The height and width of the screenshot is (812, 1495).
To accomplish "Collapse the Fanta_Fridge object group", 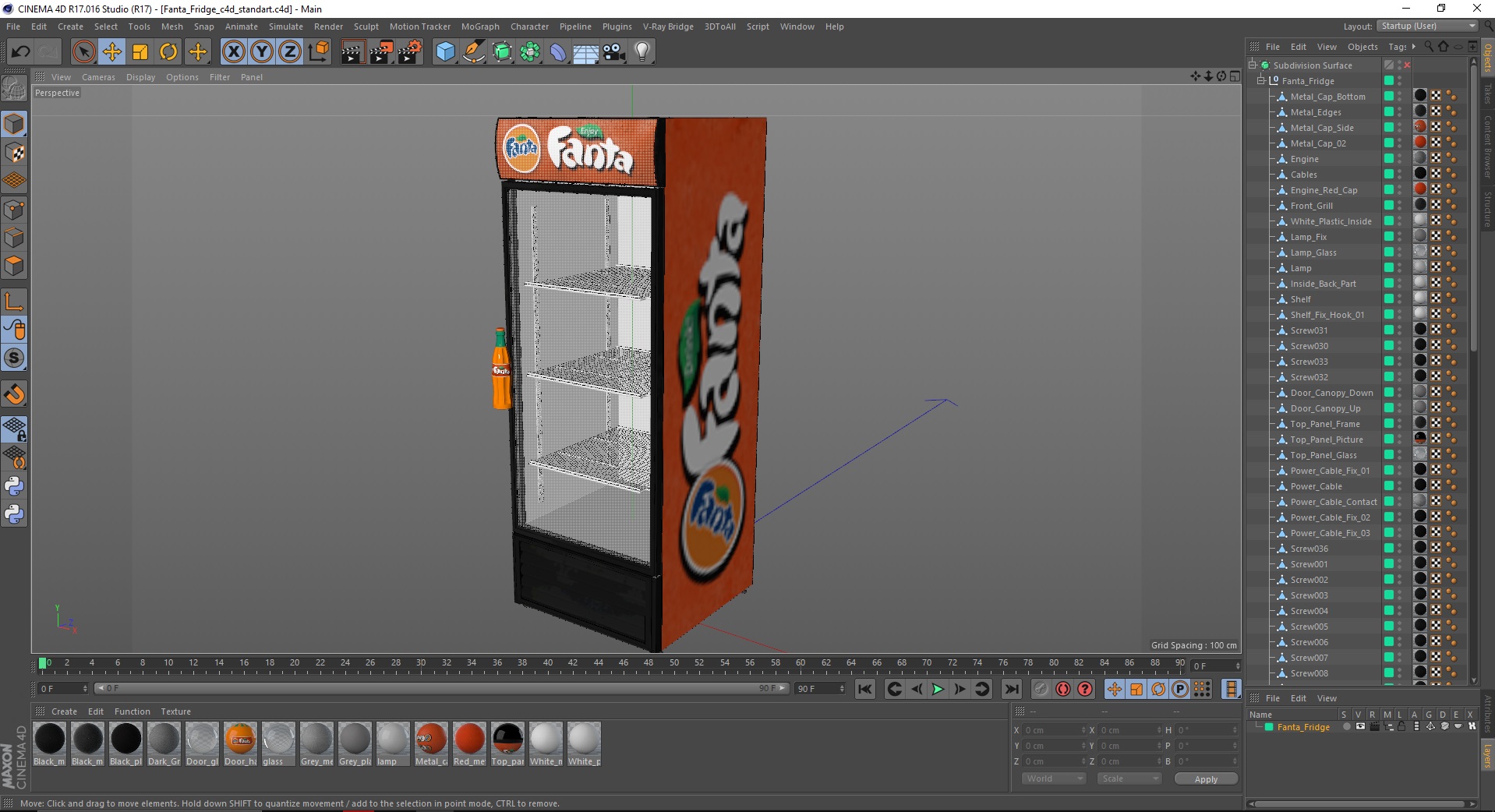I will [x=1260, y=81].
